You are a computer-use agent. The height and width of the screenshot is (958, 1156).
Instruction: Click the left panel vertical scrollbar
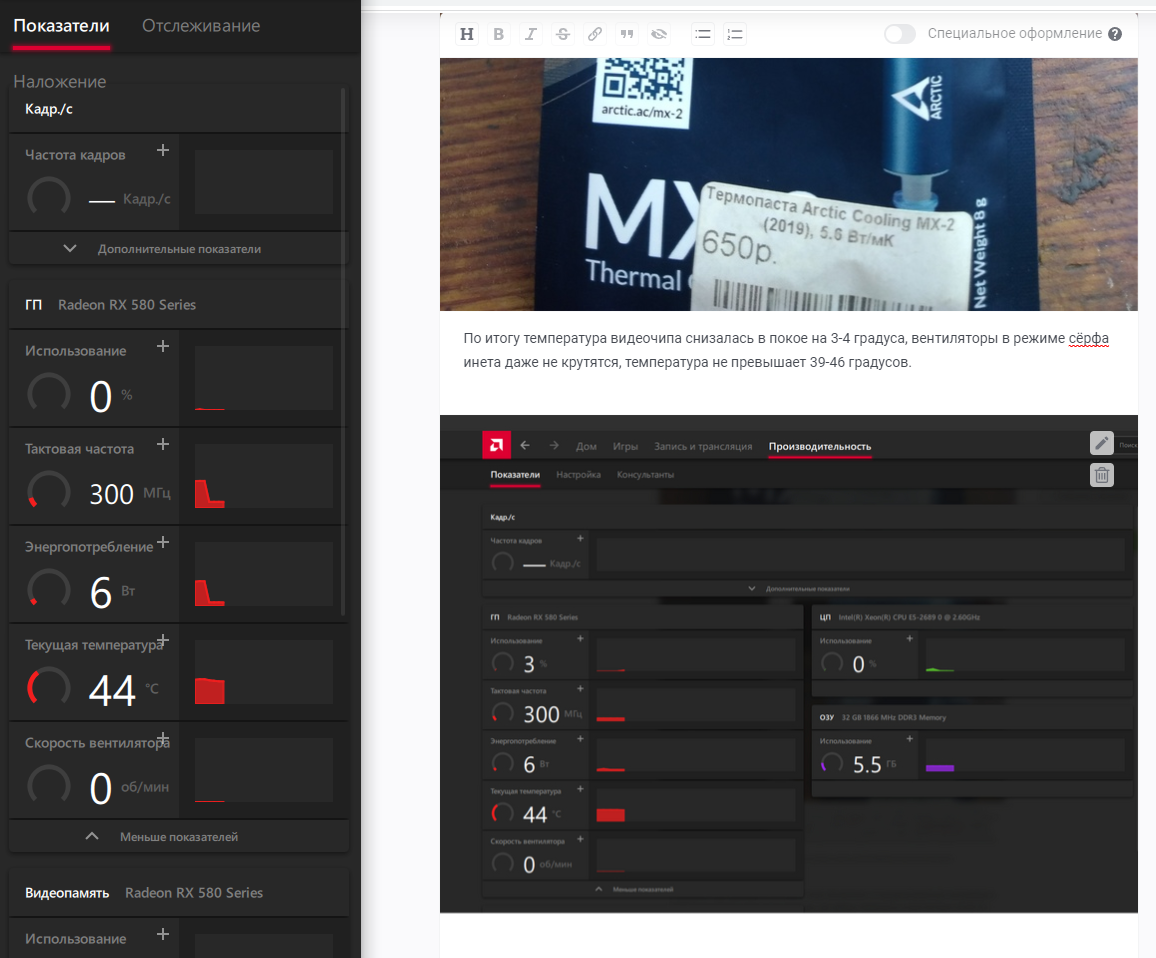coord(343,353)
